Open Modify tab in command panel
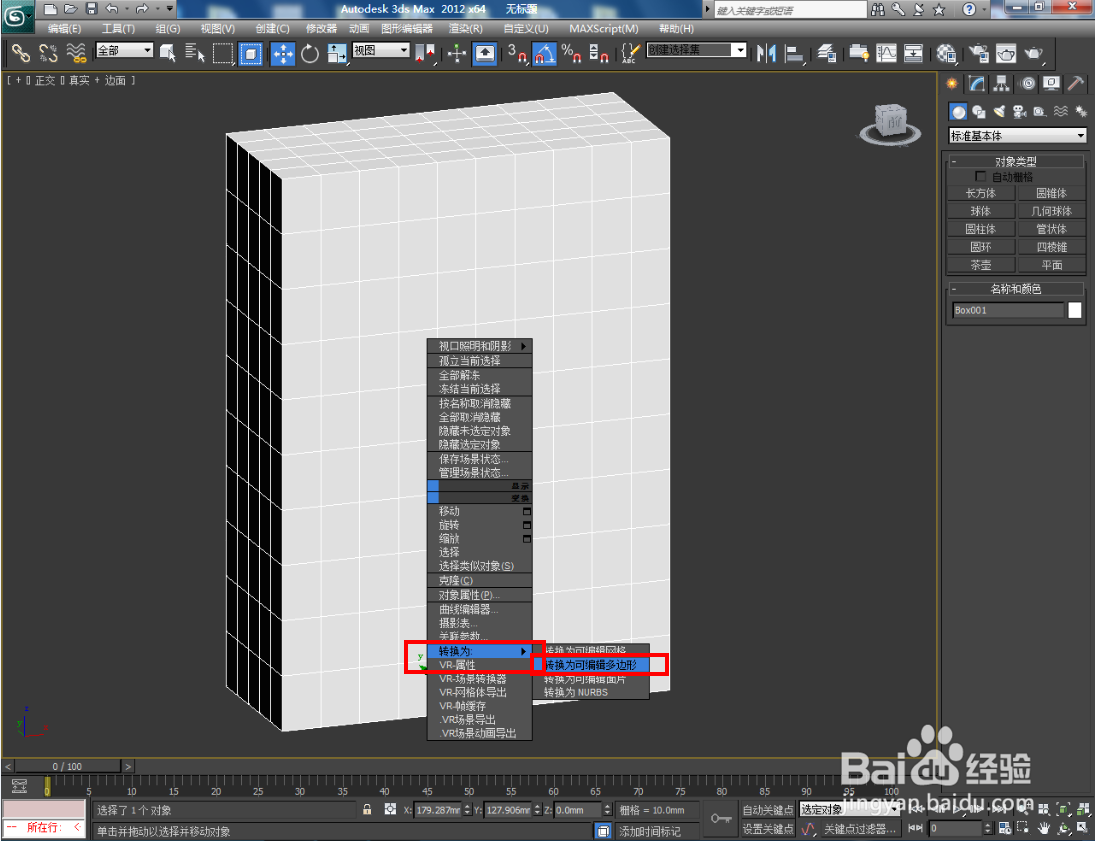The image size is (1095, 841). pos(976,85)
